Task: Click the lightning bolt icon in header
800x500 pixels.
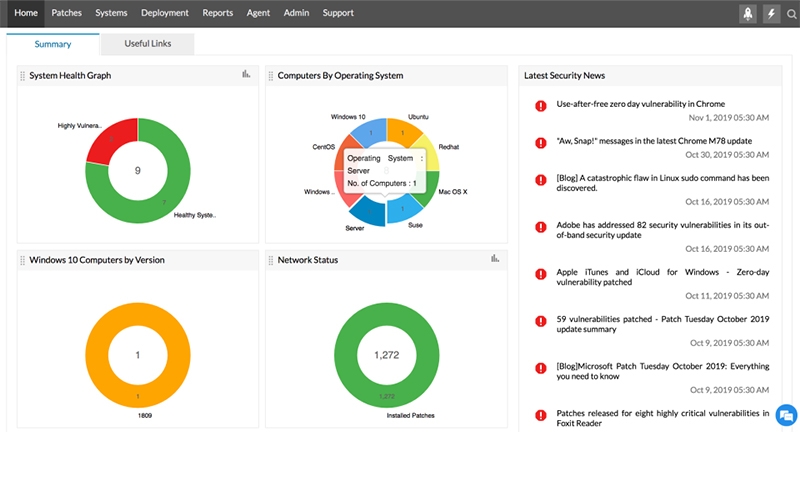Action: [771, 13]
